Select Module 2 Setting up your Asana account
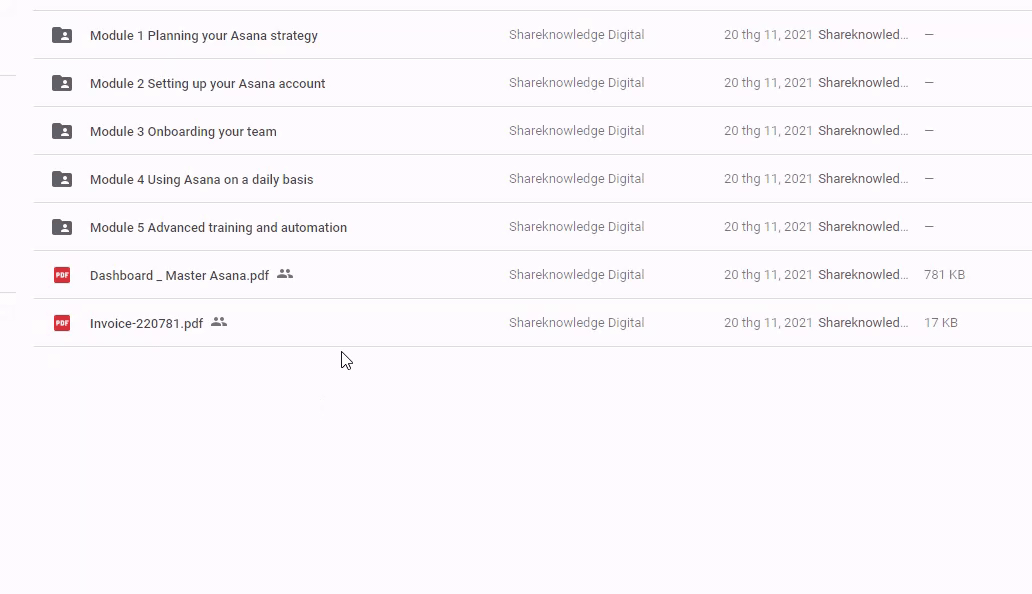 (x=207, y=84)
